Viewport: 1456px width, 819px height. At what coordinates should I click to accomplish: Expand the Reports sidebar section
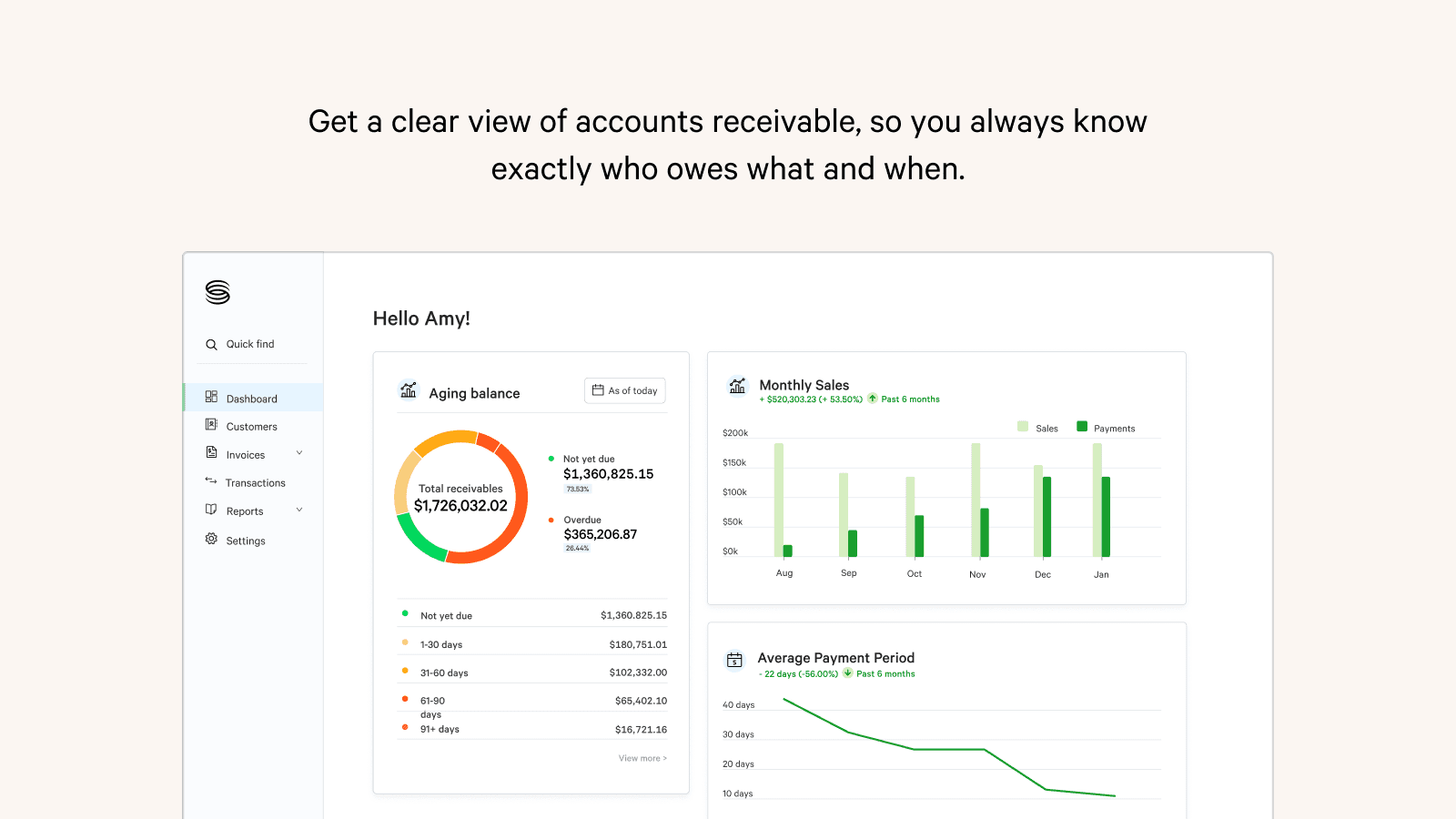pos(298,510)
